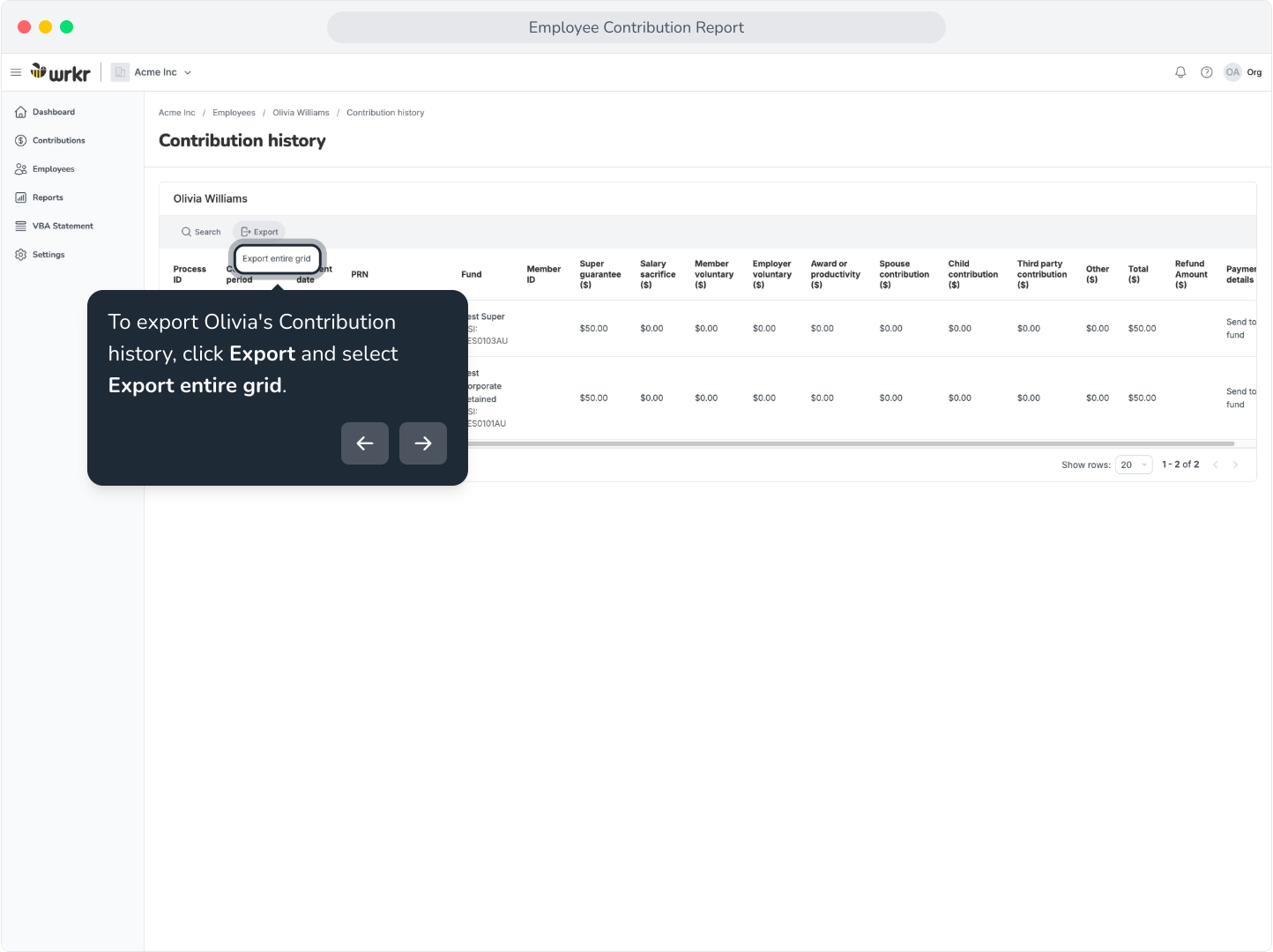Click the Search button in the grid
The width and height of the screenshot is (1273, 952).
(201, 232)
